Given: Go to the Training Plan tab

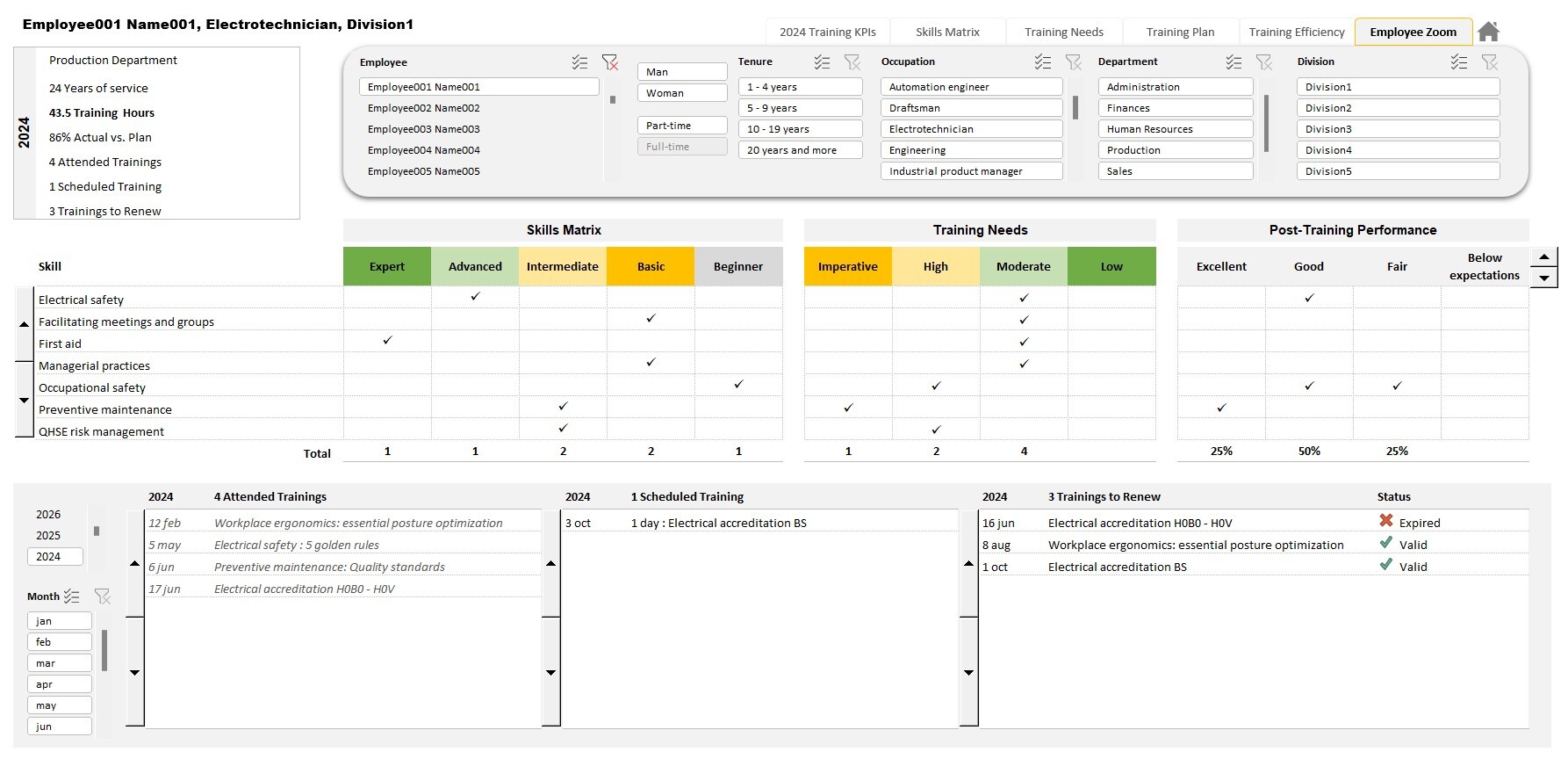Looking at the screenshot, I should click(1180, 32).
